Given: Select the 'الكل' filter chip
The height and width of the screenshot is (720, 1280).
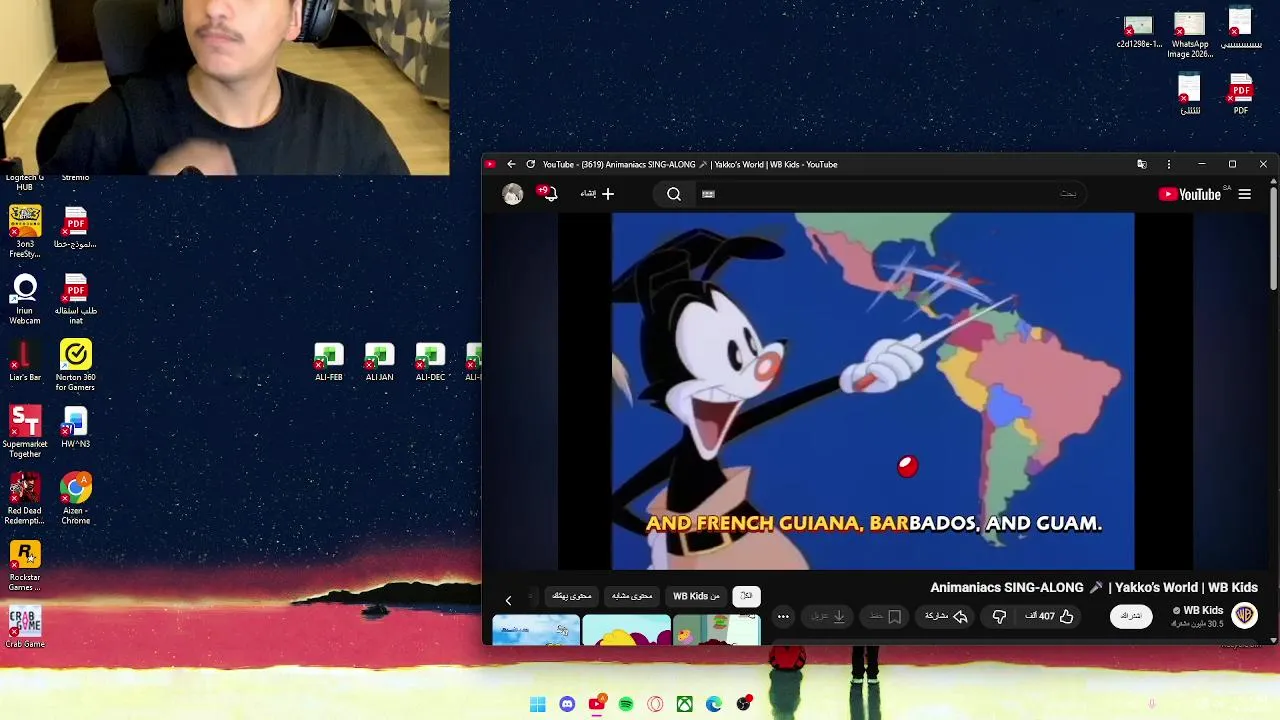Looking at the screenshot, I should pos(746,596).
